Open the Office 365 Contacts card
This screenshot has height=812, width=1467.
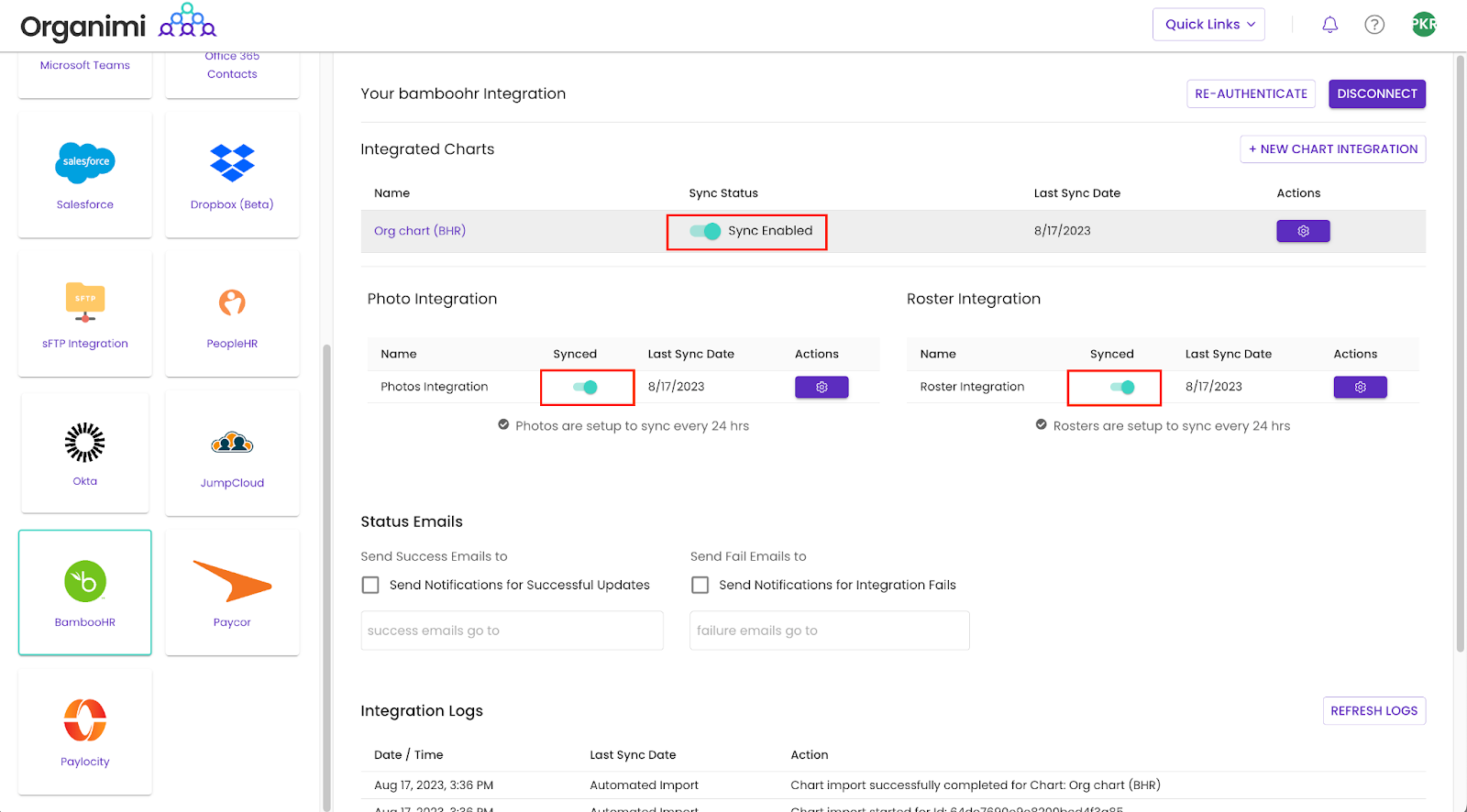(x=232, y=75)
